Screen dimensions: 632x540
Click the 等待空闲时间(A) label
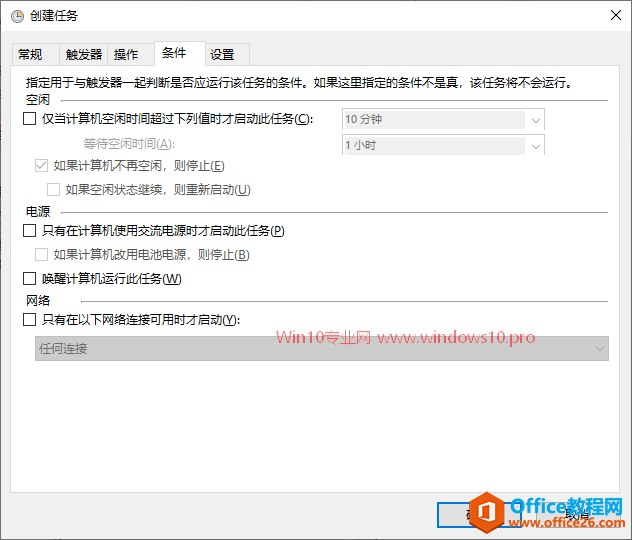(129, 143)
